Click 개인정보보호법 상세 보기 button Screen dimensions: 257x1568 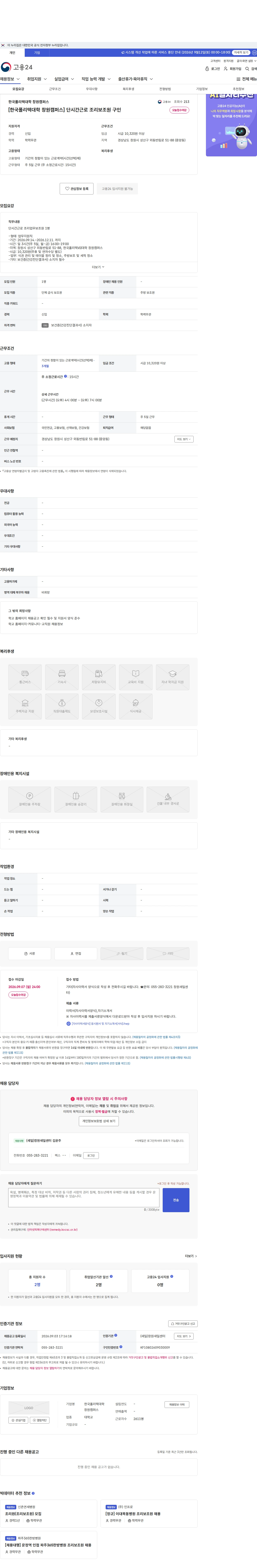click(99, 1121)
